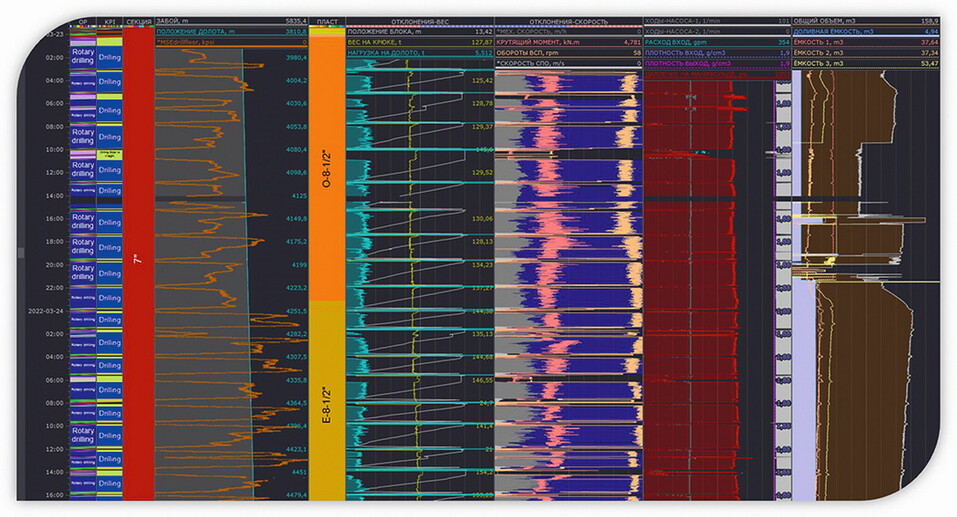This screenshot has width=957, height=517.
Task: Select the ПОЛОЖЕНИЕ ДОЛОТА parameter row
Action: pos(230,32)
